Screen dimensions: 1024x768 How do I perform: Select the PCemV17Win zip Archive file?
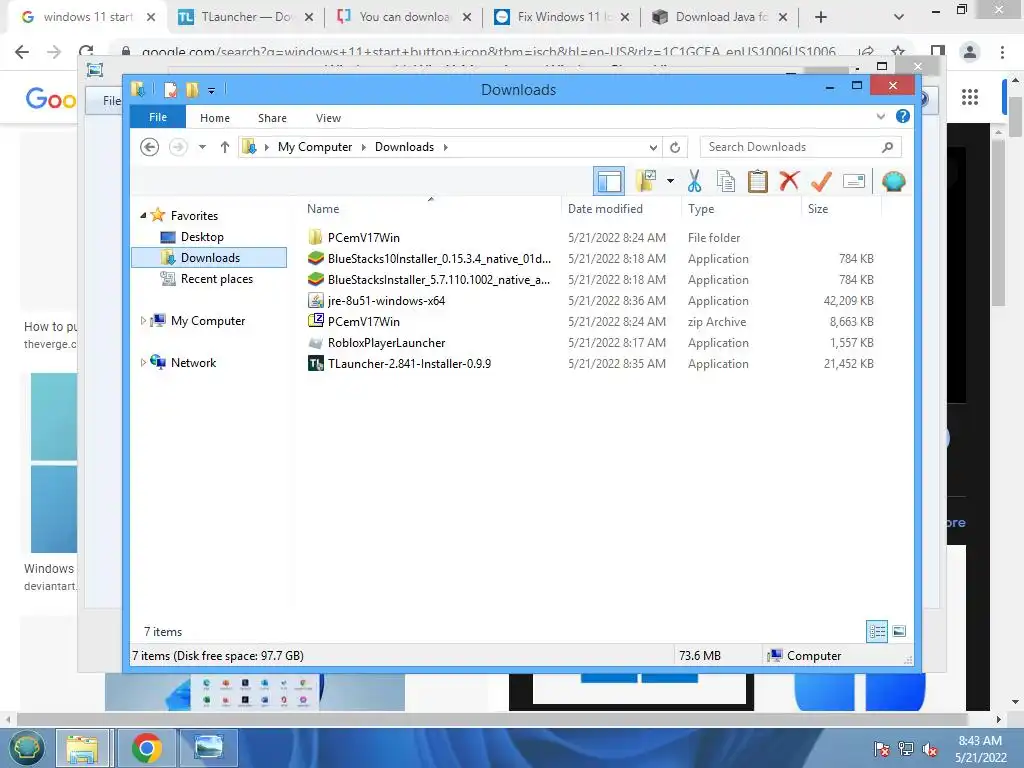point(590,321)
